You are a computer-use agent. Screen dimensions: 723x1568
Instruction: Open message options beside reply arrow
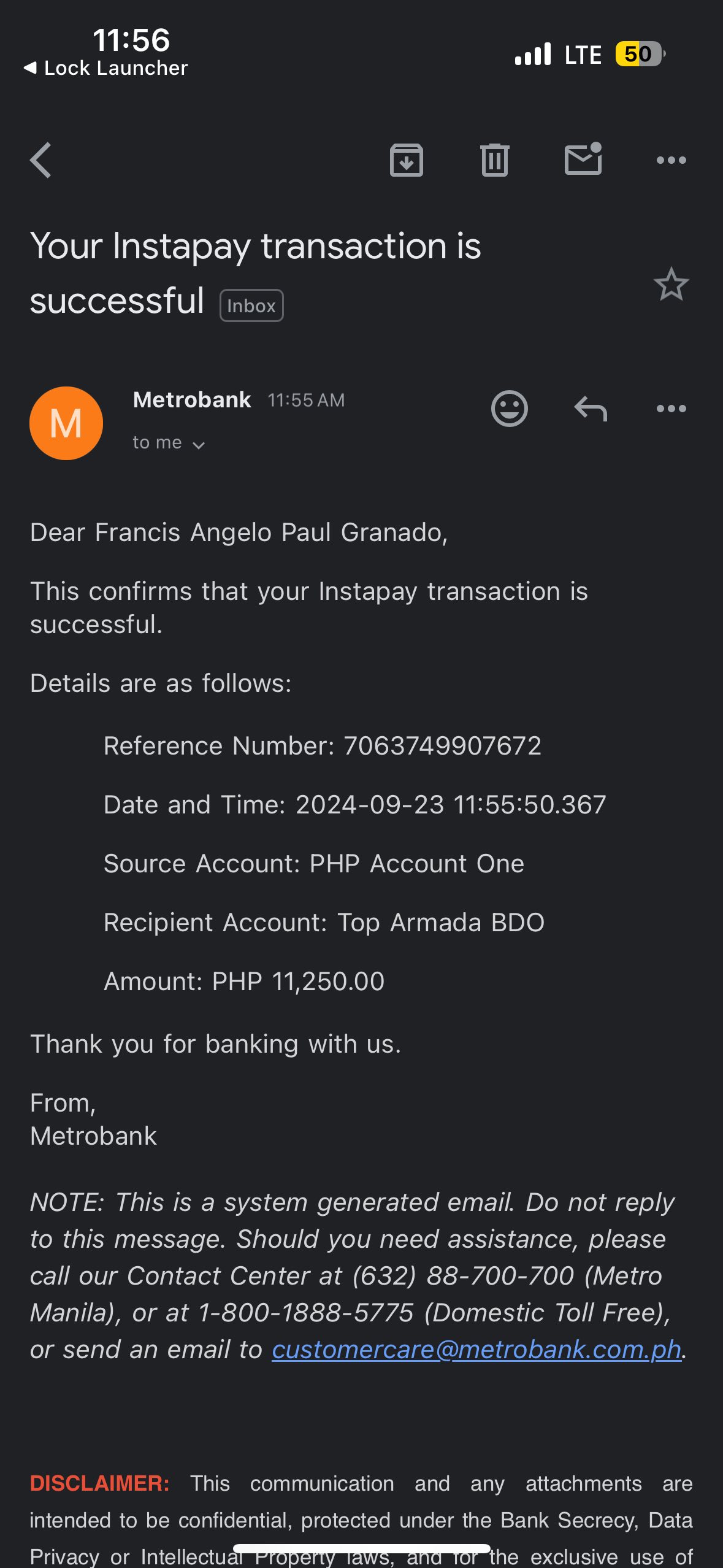click(x=671, y=409)
